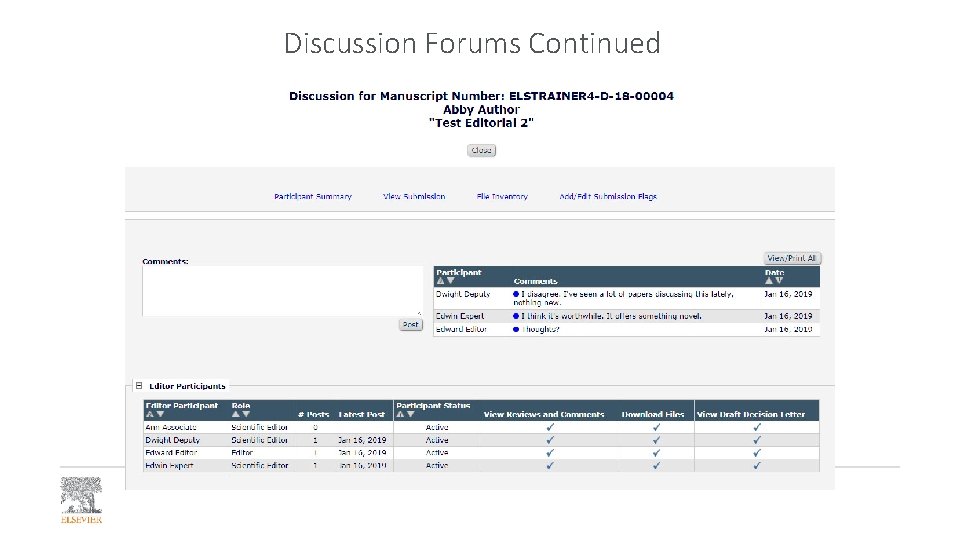Click Edward Editor's 'Editor' role cell
Image resolution: width=960 pixels, height=540 pixels.
coord(242,452)
